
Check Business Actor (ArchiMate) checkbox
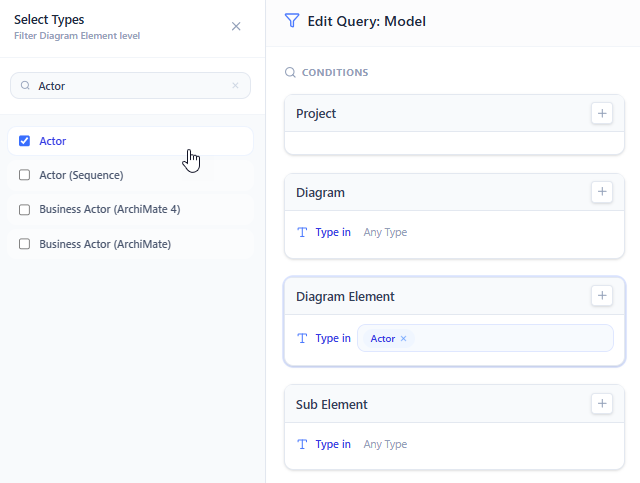click(24, 244)
